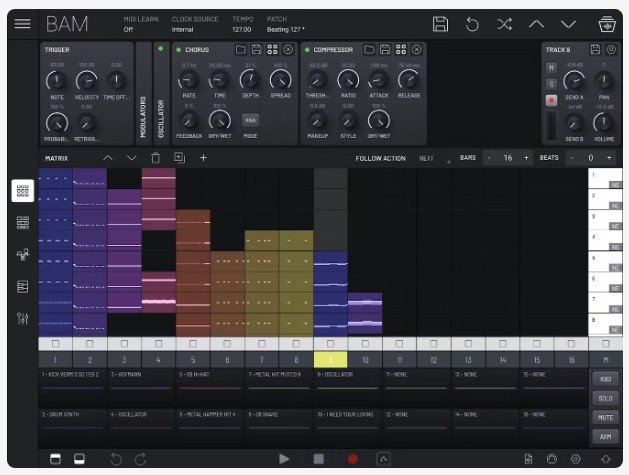Open the list view sidebar icon
The height and width of the screenshot is (475, 629).
[23, 286]
